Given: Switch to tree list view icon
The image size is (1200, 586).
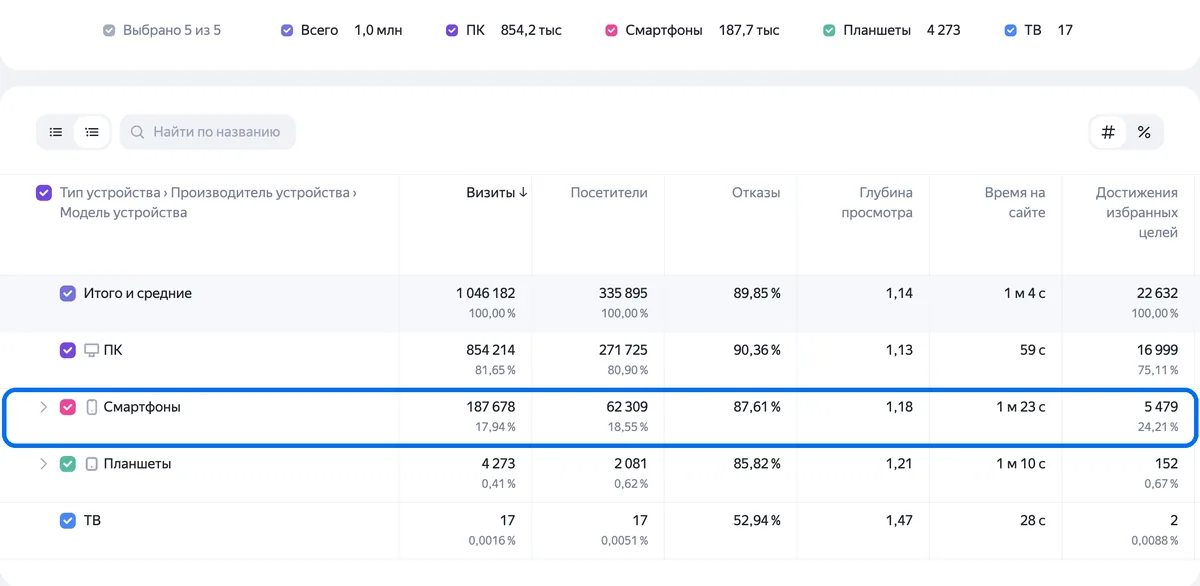Looking at the screenshot, I should [92, 132].
